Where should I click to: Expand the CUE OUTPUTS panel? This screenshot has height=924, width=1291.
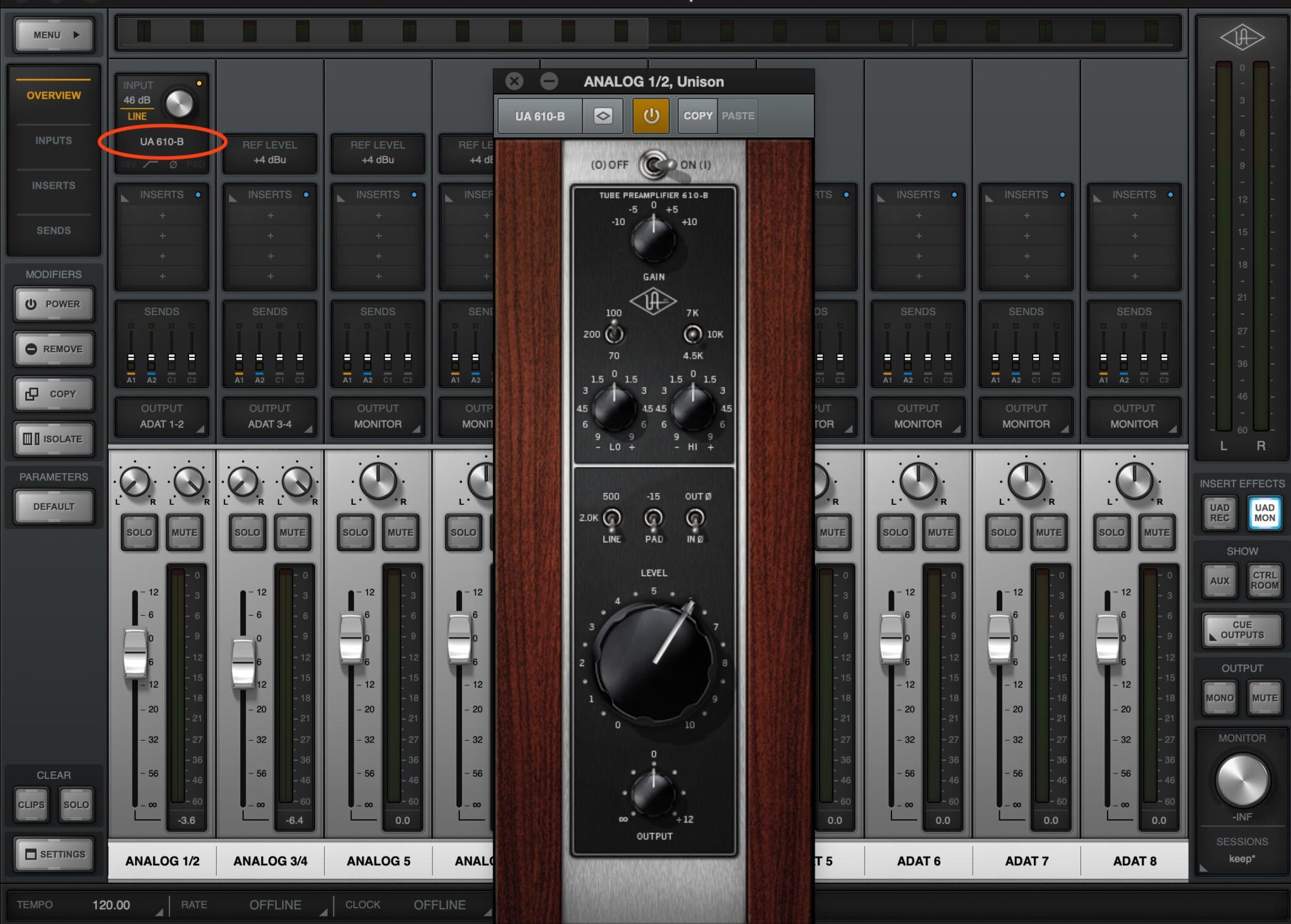pos(1241,630)
